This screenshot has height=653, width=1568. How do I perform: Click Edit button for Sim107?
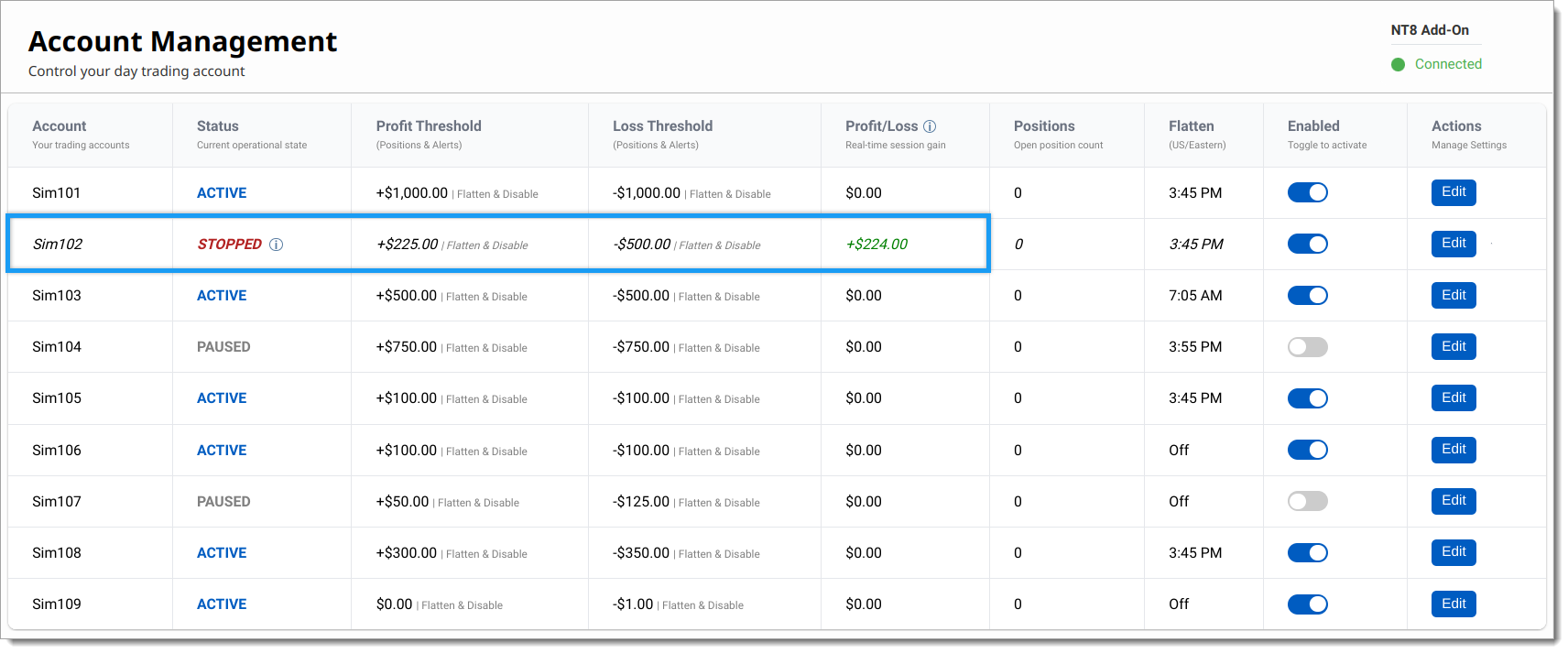tap(1454, 501)
